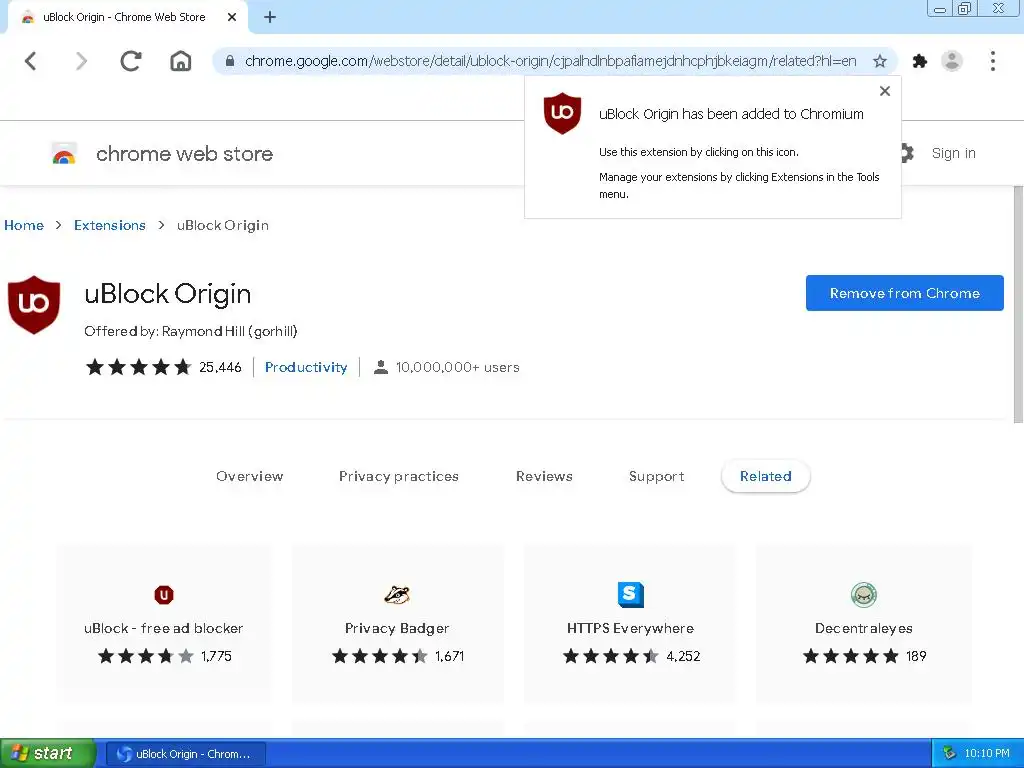Open the Extensions puzzle-piece menu
This screenshot has height=768, width=1024.
920,61
